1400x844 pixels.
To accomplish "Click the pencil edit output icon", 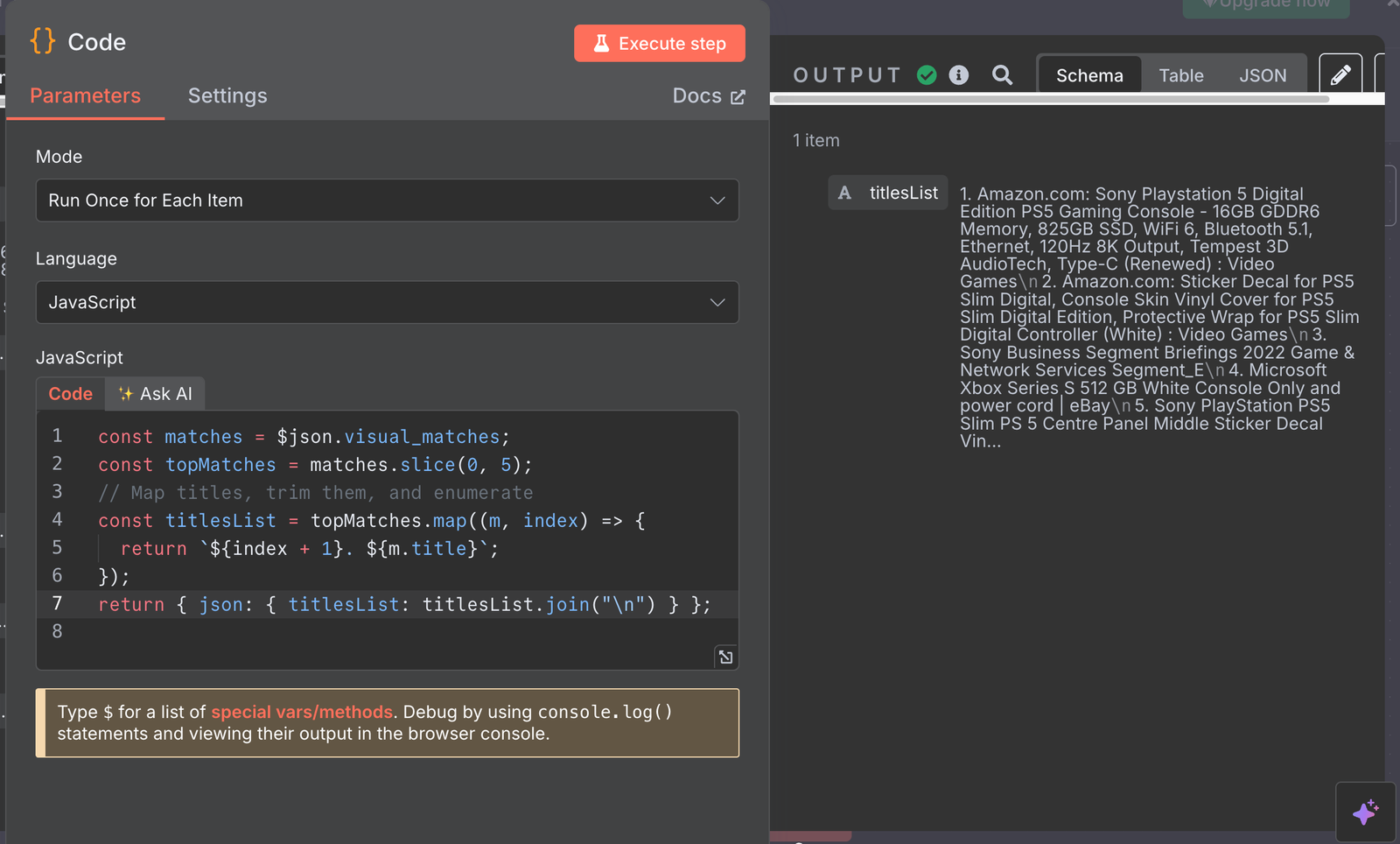I will (1340, 75).
